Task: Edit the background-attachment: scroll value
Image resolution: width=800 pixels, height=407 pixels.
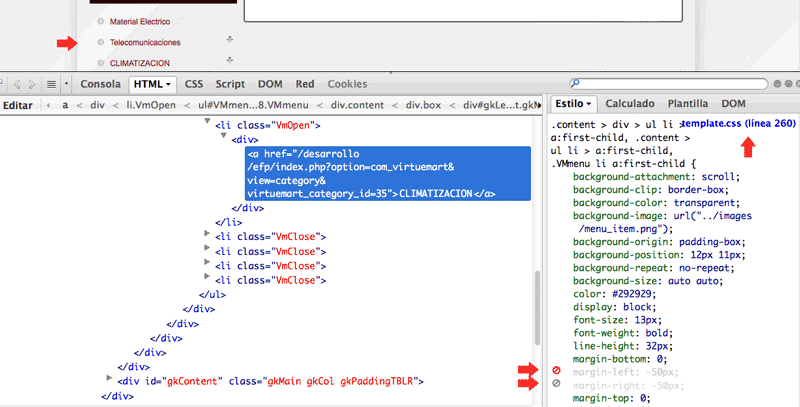Action: click(718, 177)
